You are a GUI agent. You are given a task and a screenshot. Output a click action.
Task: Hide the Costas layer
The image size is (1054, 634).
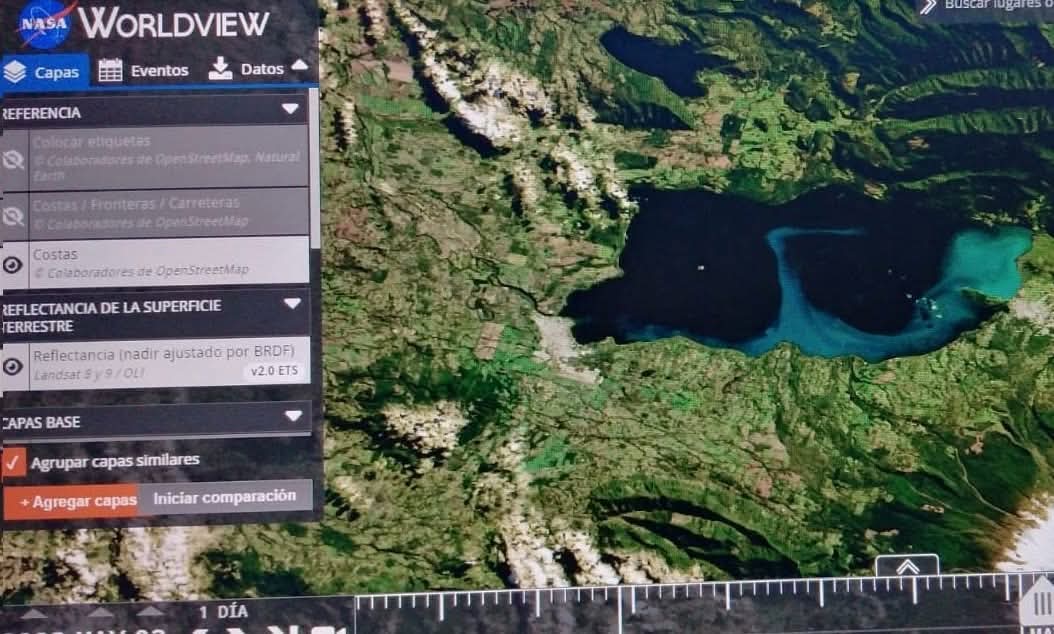(13, 265)
